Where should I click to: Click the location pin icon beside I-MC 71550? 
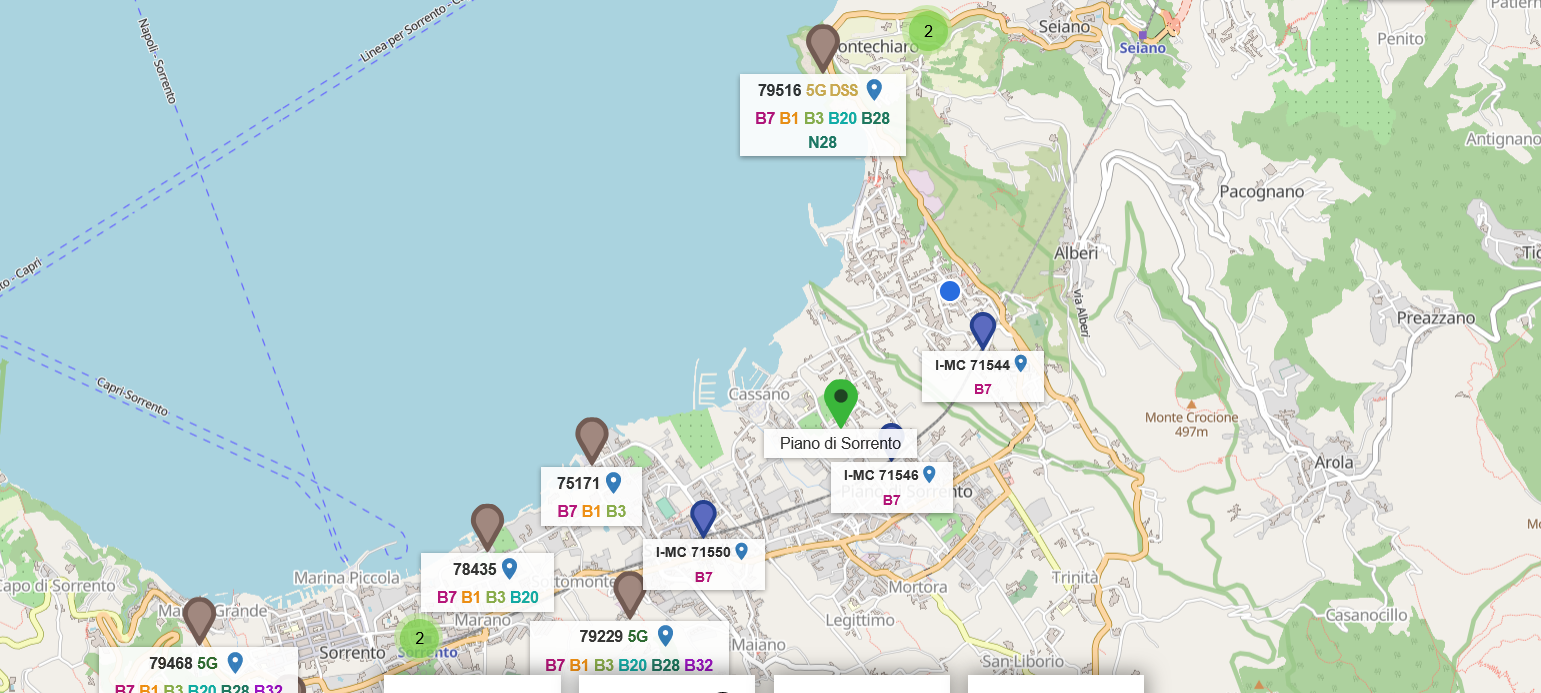741,551
